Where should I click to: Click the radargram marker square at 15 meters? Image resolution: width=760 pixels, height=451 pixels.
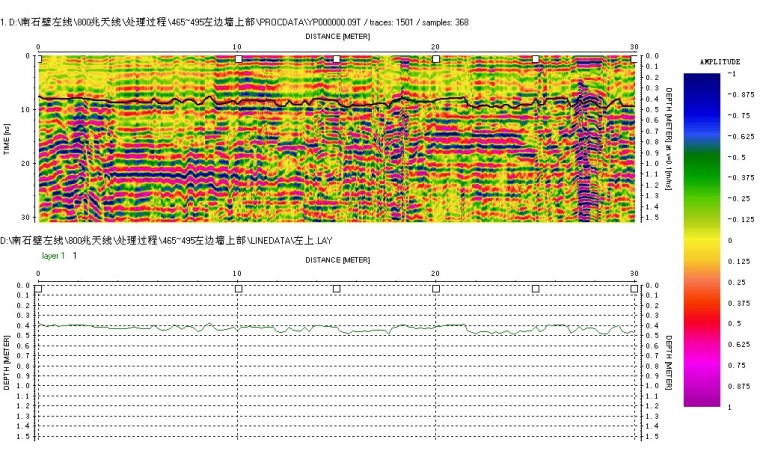[x=337, y=59]
